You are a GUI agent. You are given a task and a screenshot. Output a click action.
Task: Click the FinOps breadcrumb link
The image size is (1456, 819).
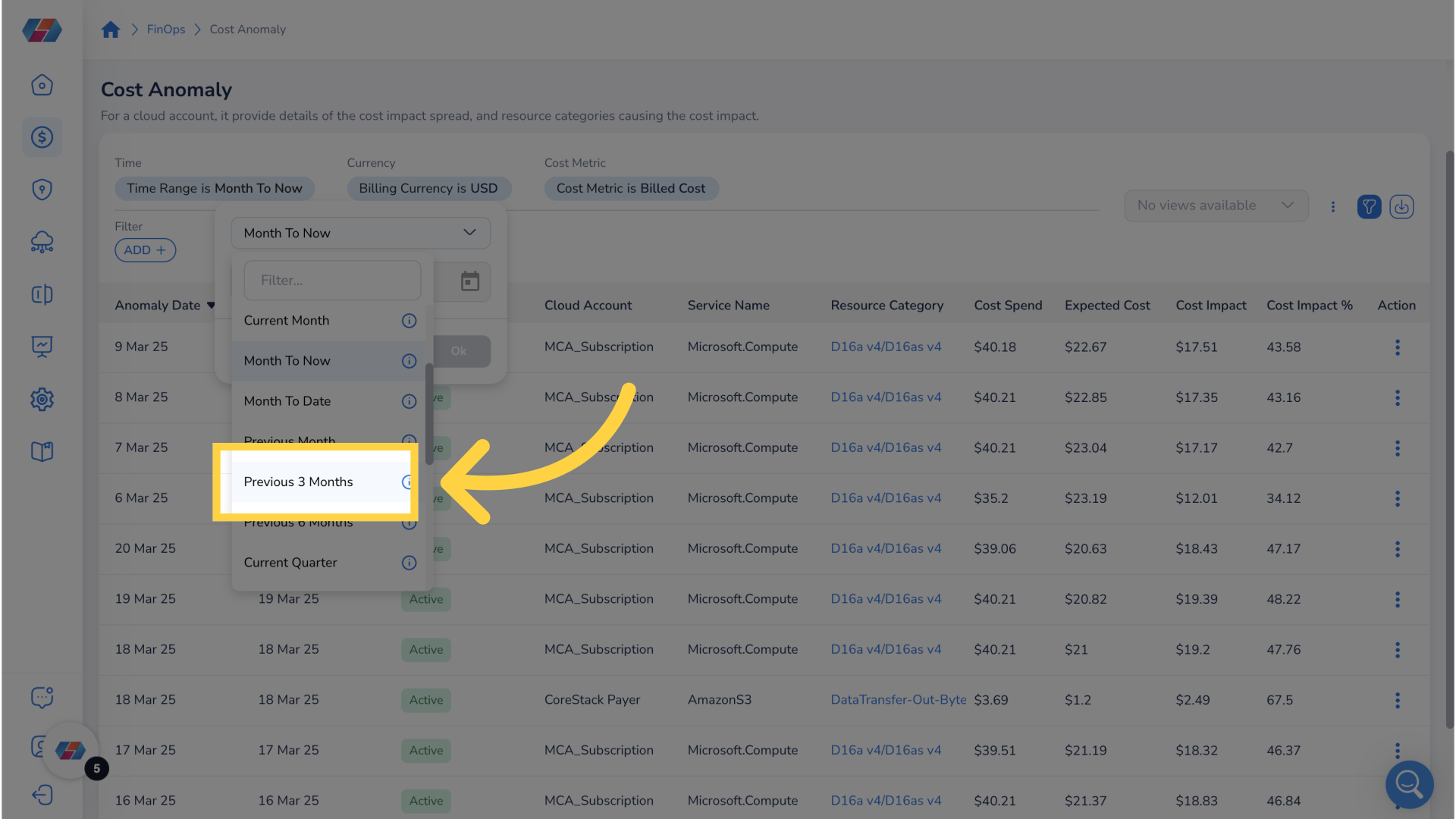(166, 30)
